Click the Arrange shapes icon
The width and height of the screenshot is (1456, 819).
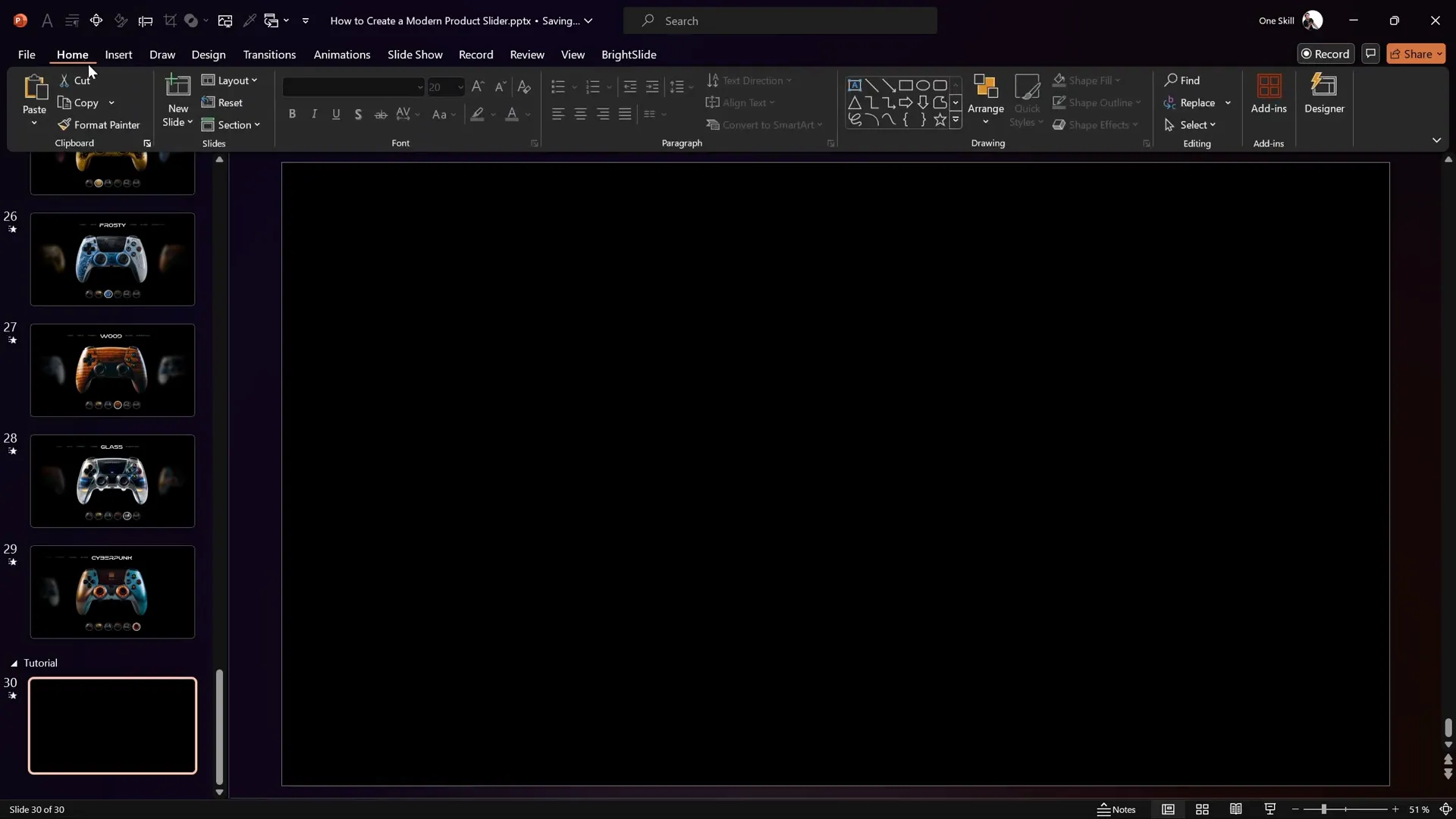[985, 86]
